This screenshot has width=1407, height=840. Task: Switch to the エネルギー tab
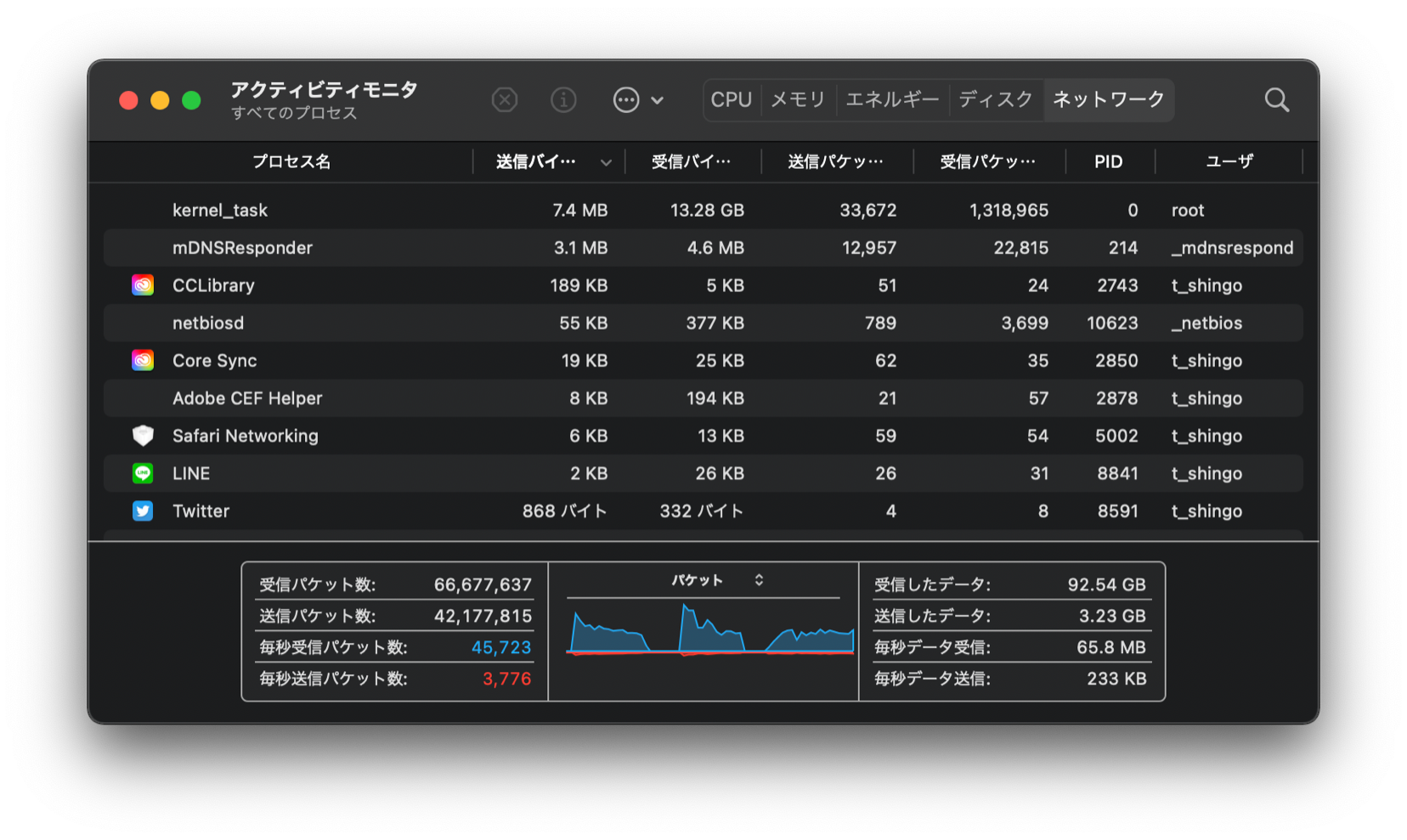[x=892, y=100]
